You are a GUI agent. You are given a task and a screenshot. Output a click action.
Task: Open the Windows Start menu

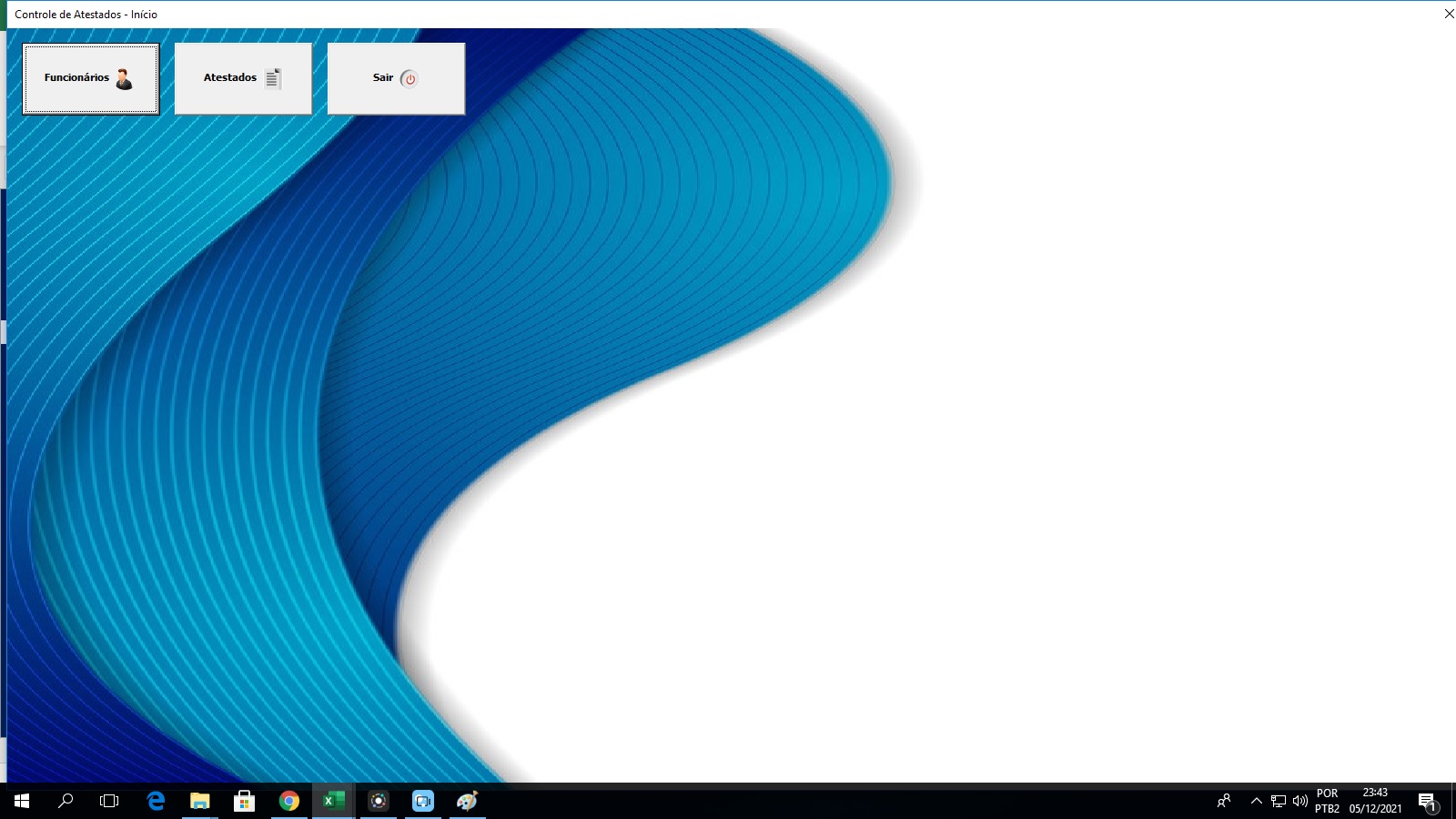click(x=22, y=801)
